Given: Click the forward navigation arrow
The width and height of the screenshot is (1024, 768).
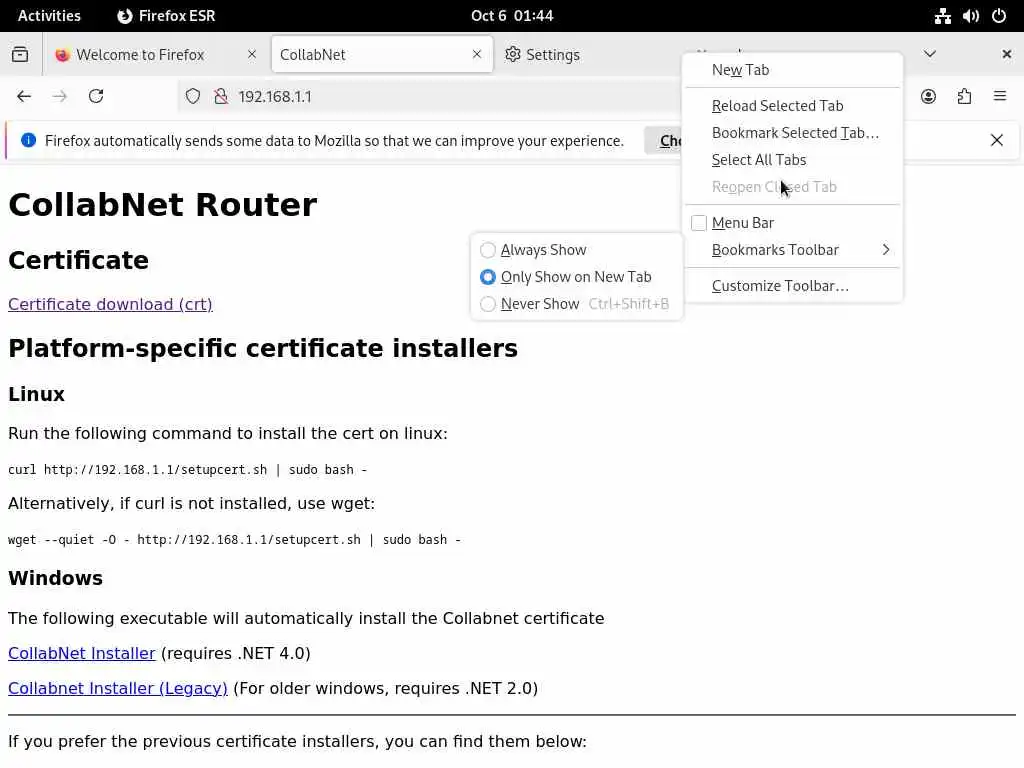Looking at the screenshot, I should point(59,97).
